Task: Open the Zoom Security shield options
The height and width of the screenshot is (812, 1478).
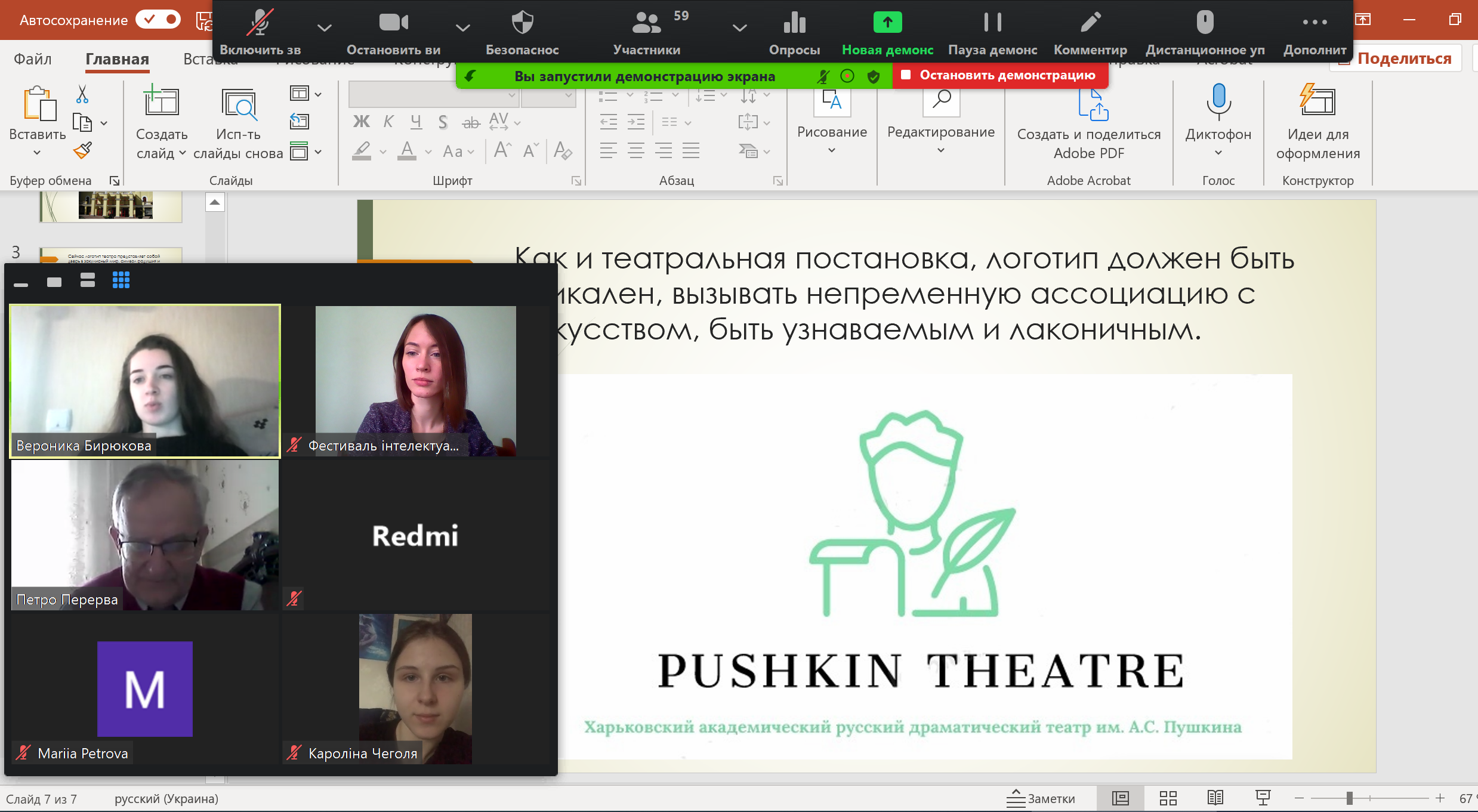Action: point(522,31)
